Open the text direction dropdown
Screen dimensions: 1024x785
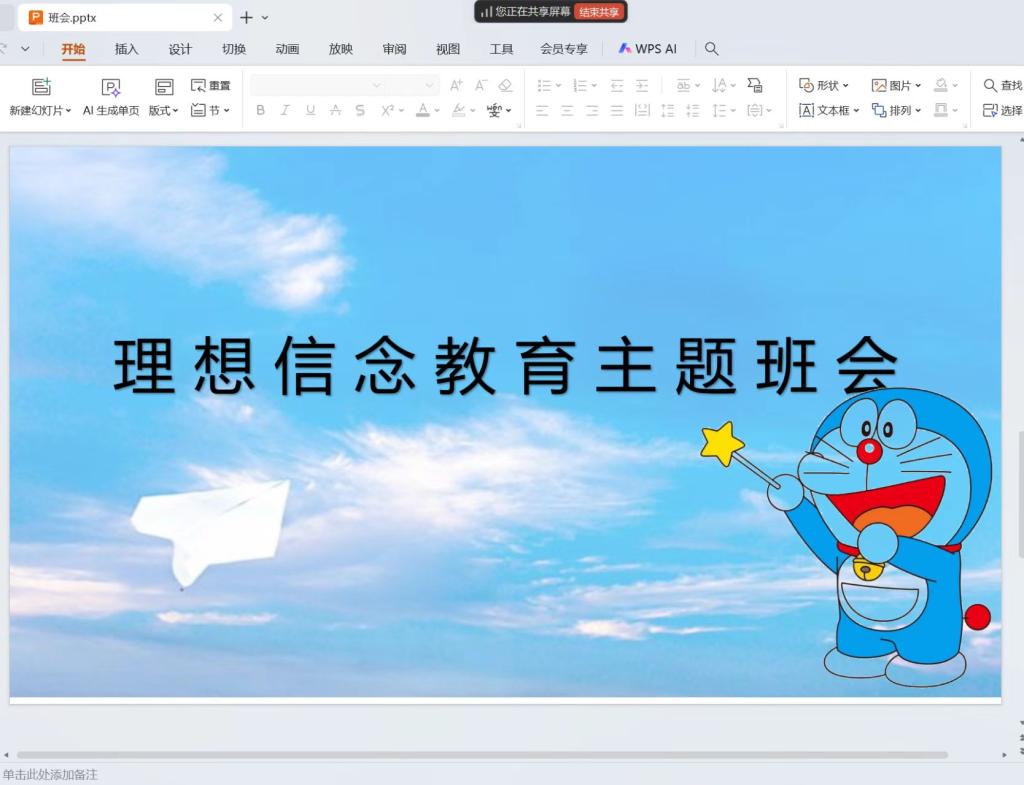pyautogui.click(x=688, y=86)
